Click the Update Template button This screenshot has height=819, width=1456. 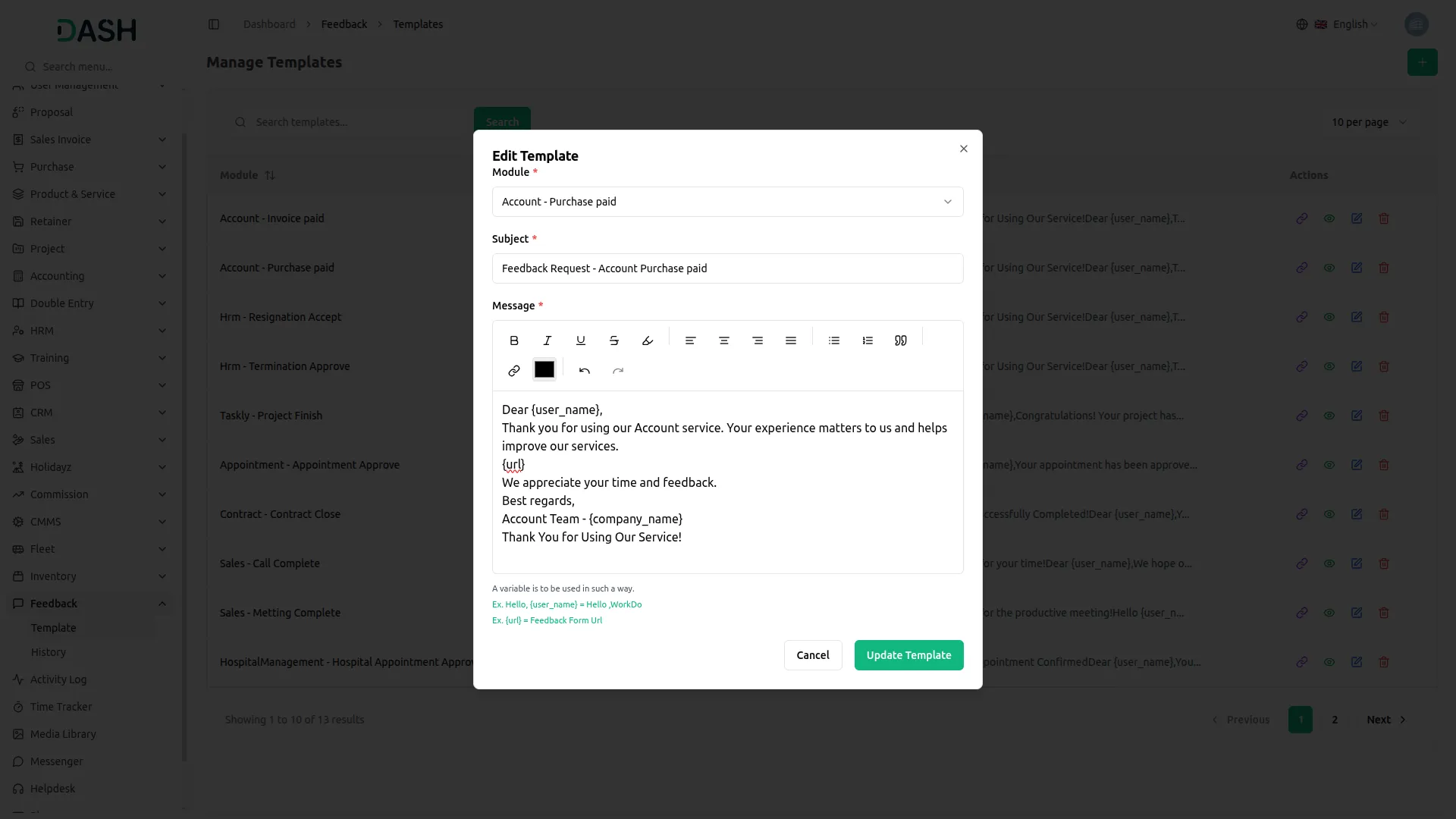[908, 655]
